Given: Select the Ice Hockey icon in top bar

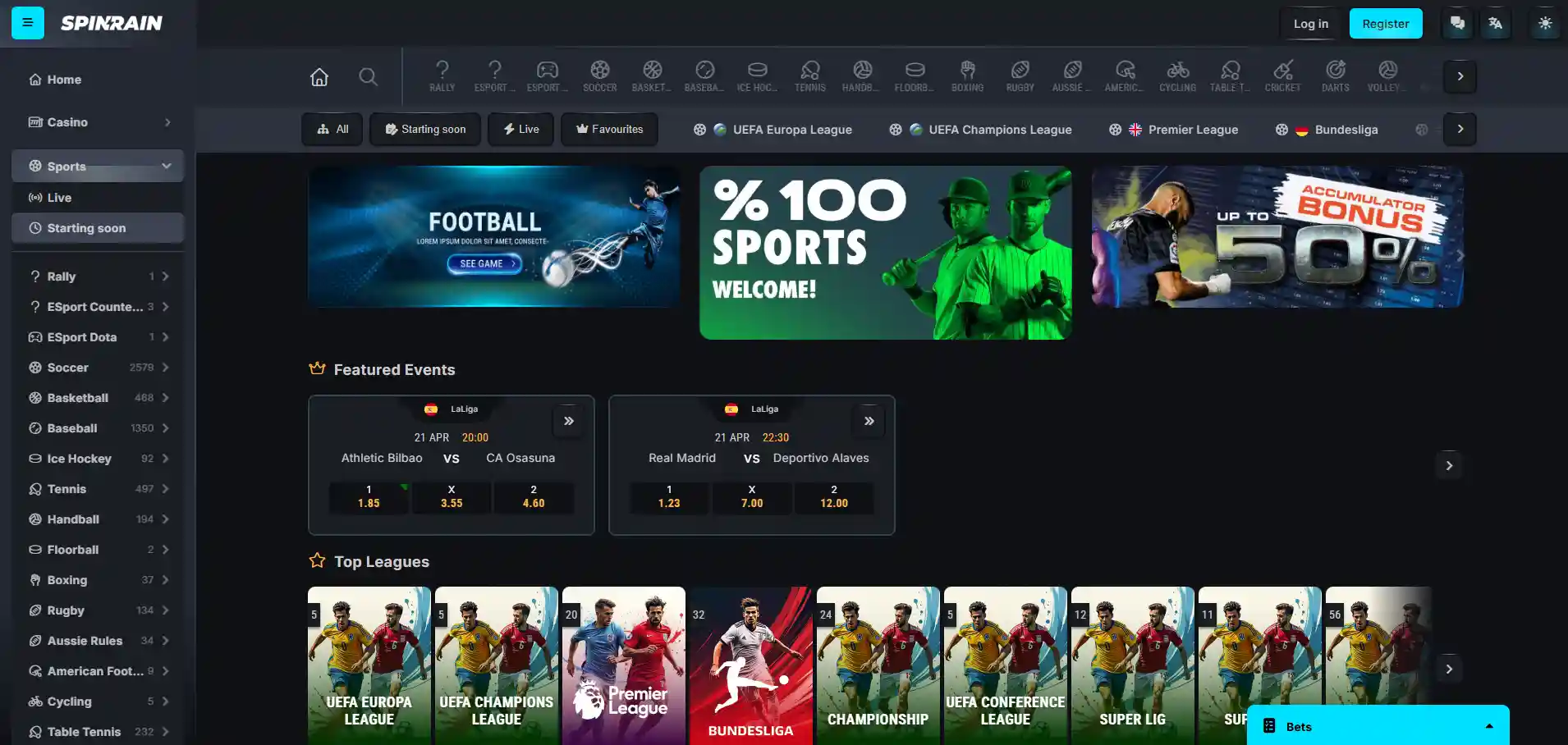Looking at the screenshot, I should (757, 76).
